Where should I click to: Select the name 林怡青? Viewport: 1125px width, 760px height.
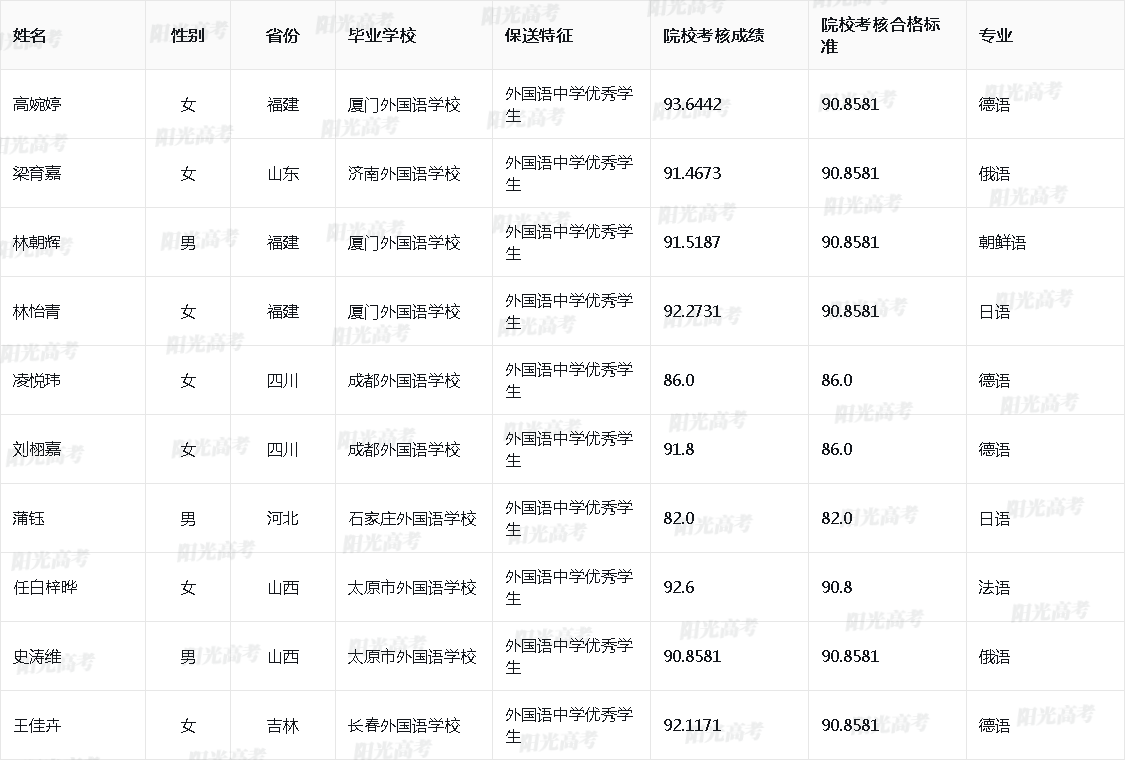37,311
